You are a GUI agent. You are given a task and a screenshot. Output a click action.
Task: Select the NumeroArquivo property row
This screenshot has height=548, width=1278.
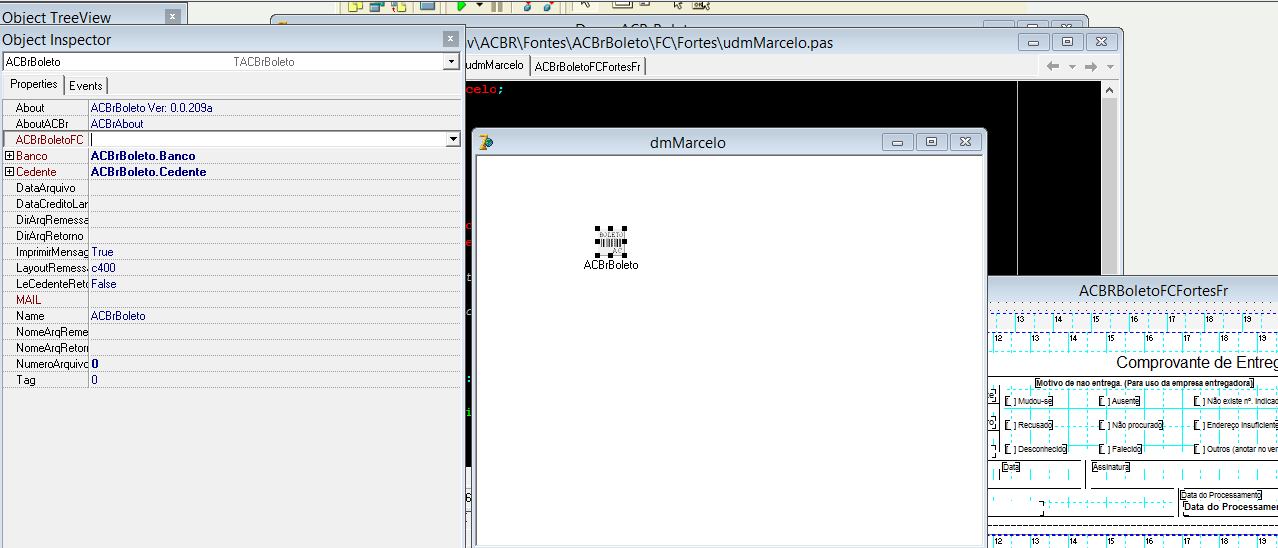tap(232, 364)
